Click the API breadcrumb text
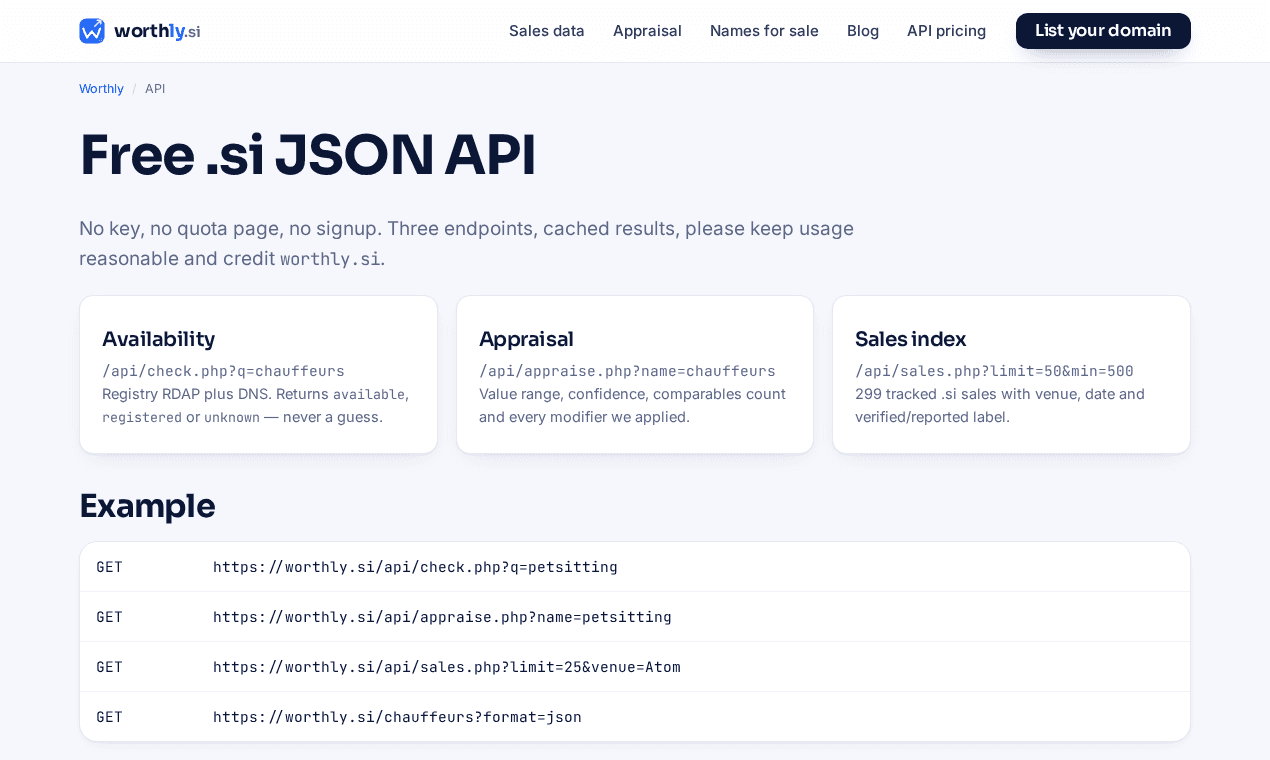This screenshot has height=760, width=1270. point(155,89)
